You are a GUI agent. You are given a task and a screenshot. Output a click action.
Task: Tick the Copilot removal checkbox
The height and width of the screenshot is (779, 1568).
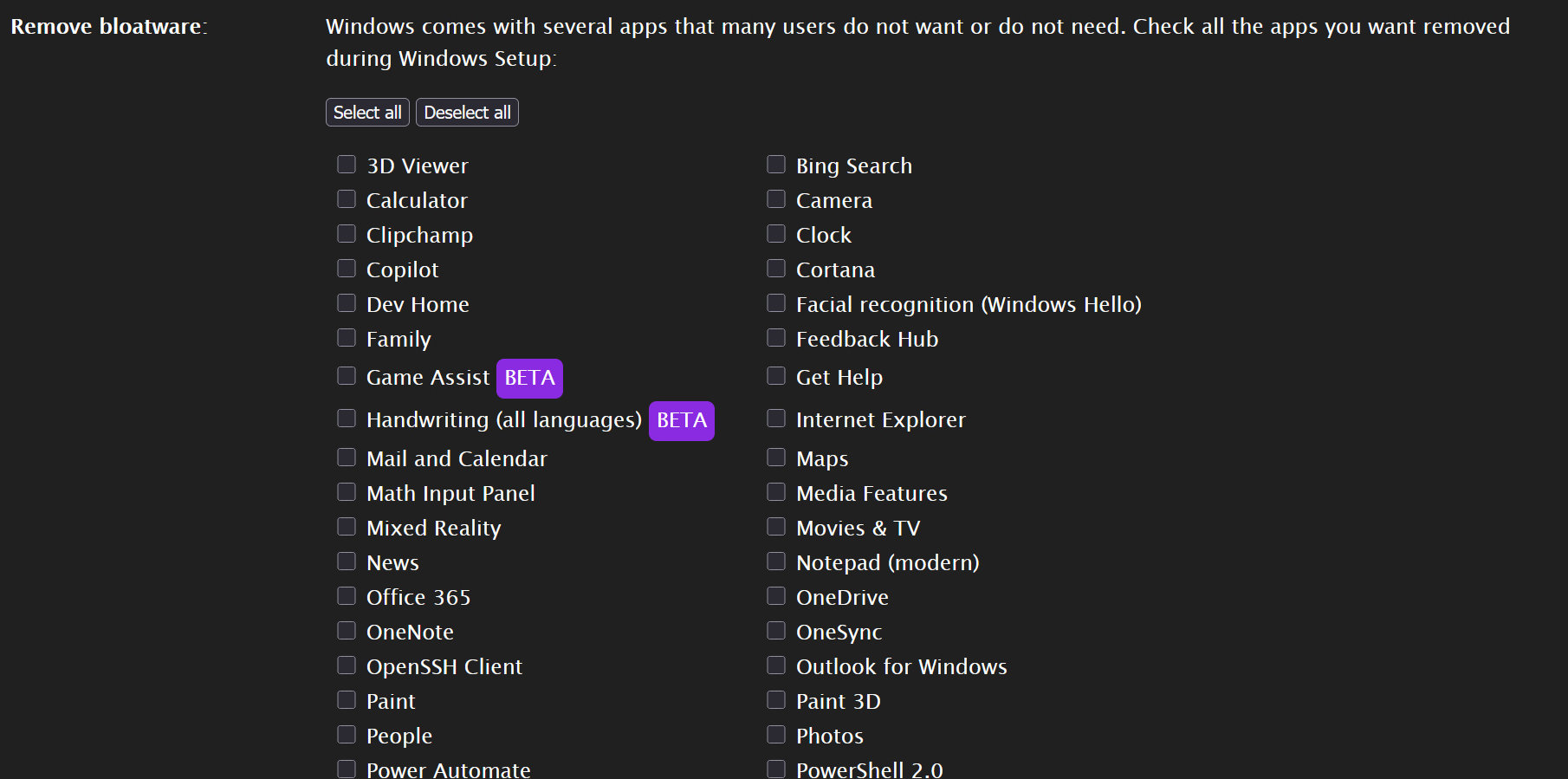coord(347,269)
